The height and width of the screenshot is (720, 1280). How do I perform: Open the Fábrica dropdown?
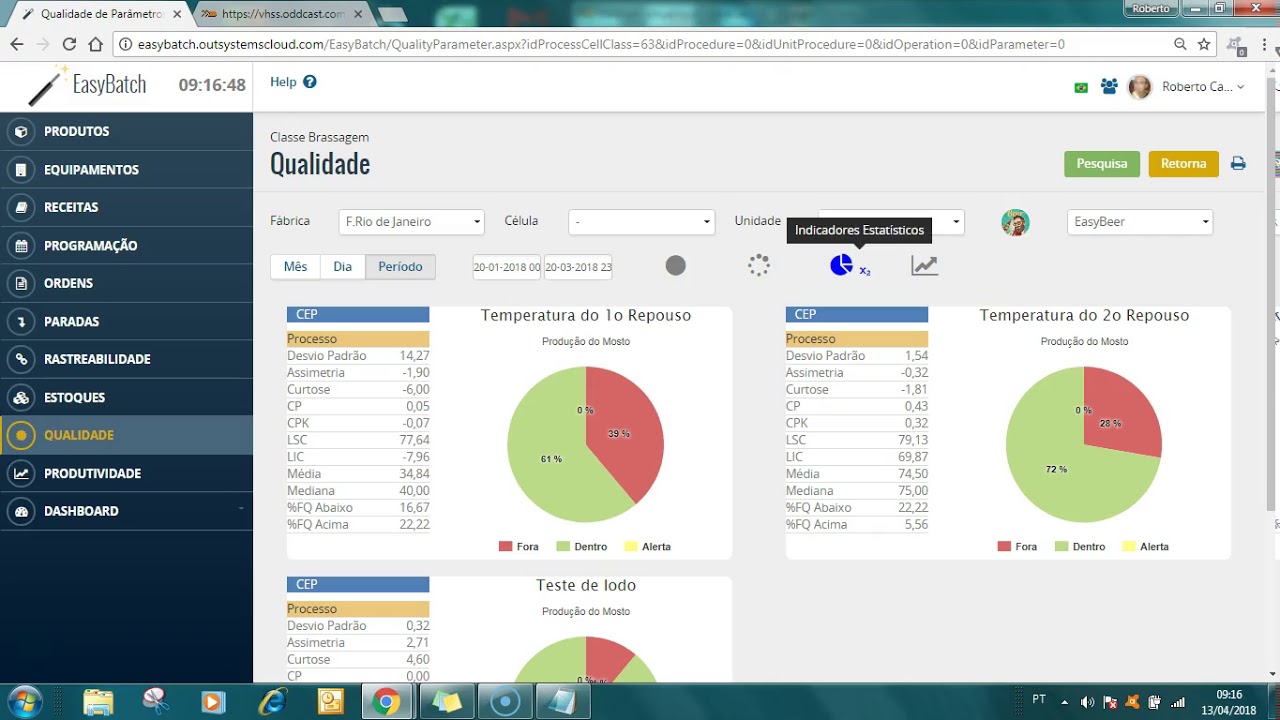[x=411, y=222]
